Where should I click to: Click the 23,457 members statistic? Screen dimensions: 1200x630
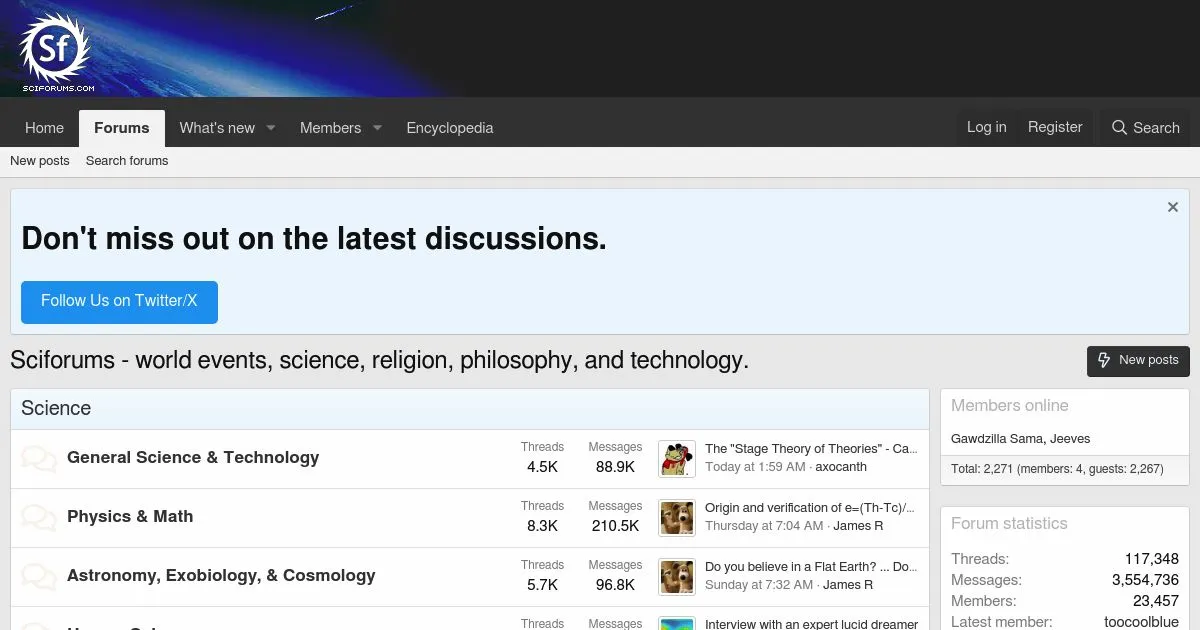(x=1156, y=601)
